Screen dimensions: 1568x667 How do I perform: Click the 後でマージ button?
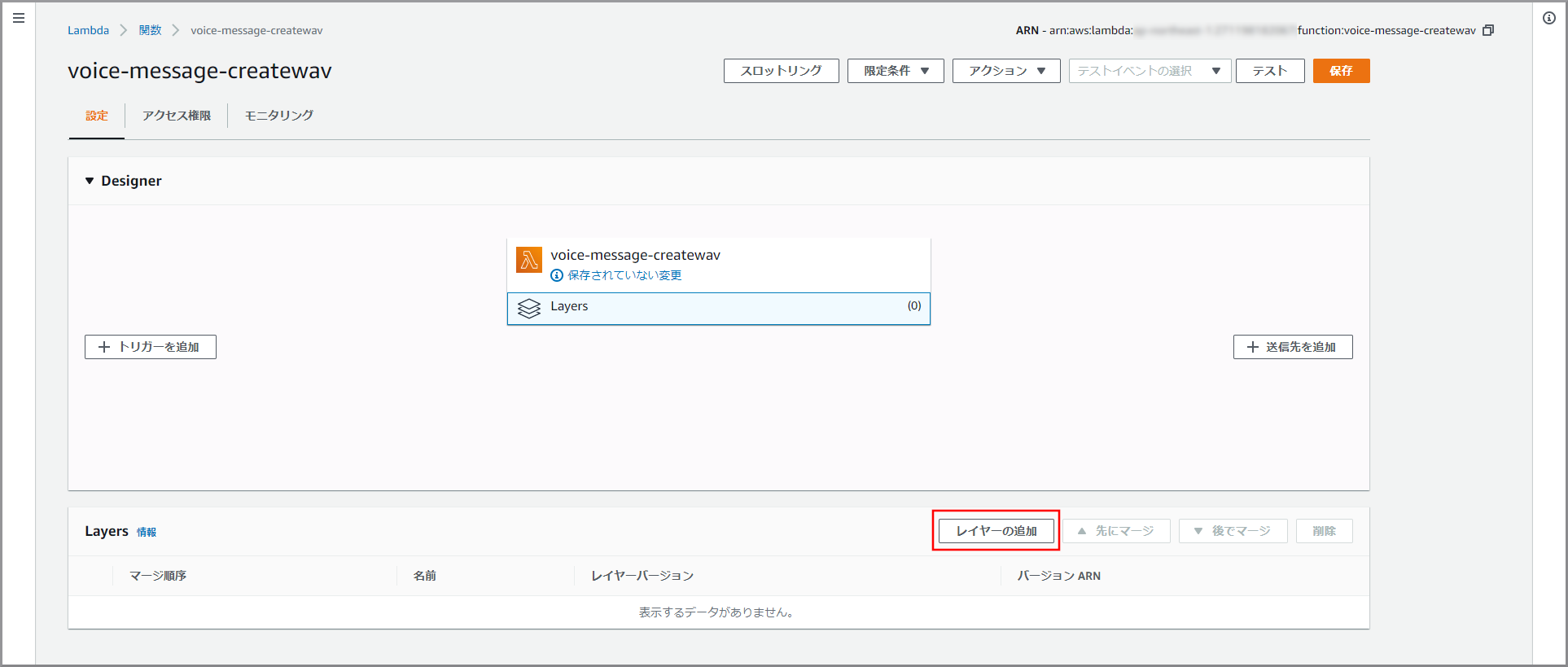[x=1233, y=531]
